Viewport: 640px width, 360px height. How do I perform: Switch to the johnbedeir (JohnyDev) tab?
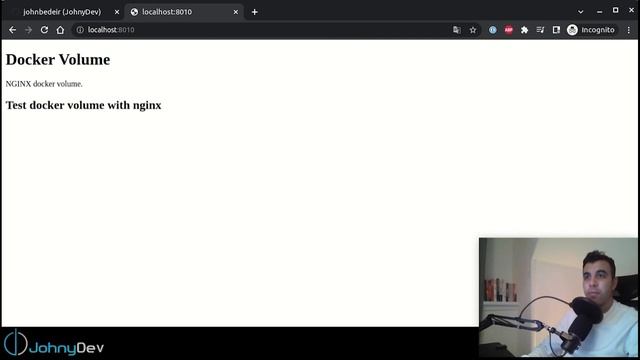(62, 12)
